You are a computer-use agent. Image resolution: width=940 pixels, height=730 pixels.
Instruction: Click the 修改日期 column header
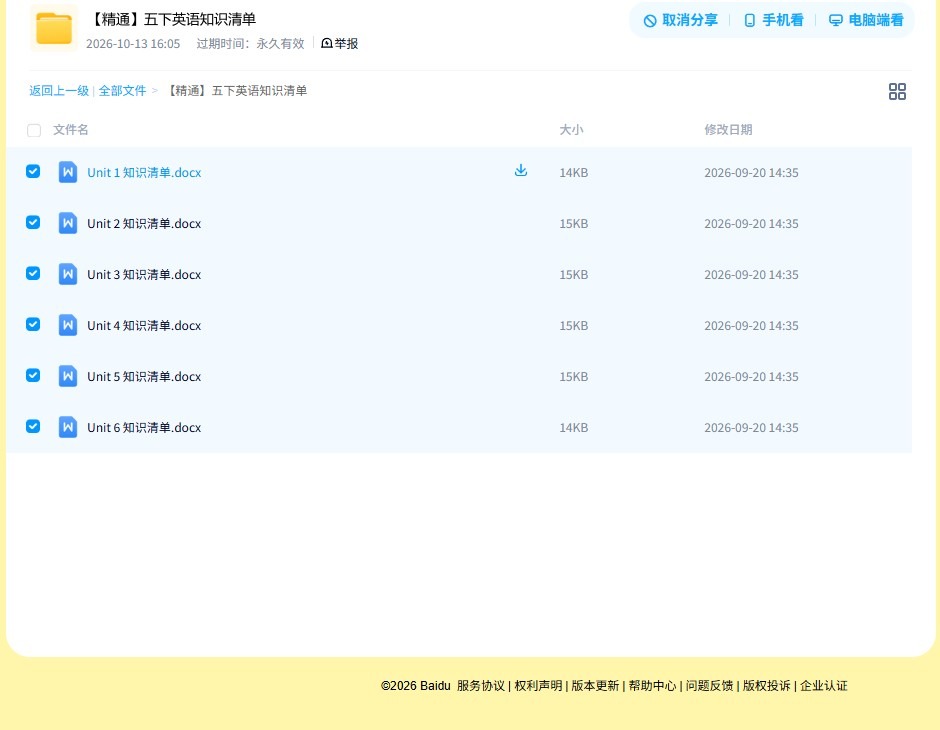tap(728, 129)
